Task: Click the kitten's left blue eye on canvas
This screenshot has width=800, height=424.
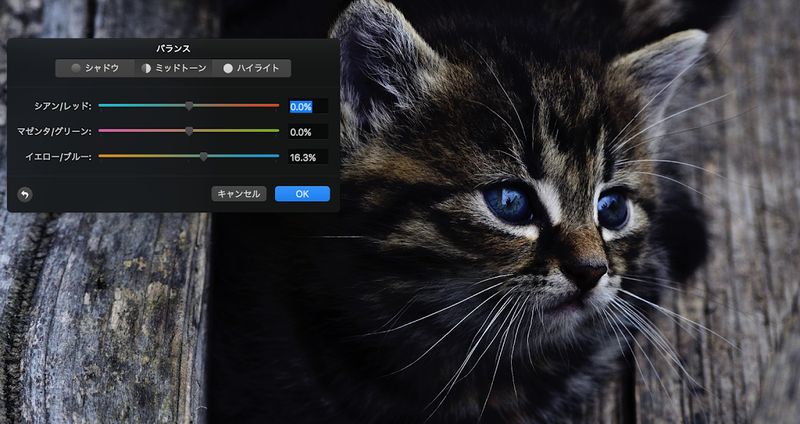Action: [507, 202]
